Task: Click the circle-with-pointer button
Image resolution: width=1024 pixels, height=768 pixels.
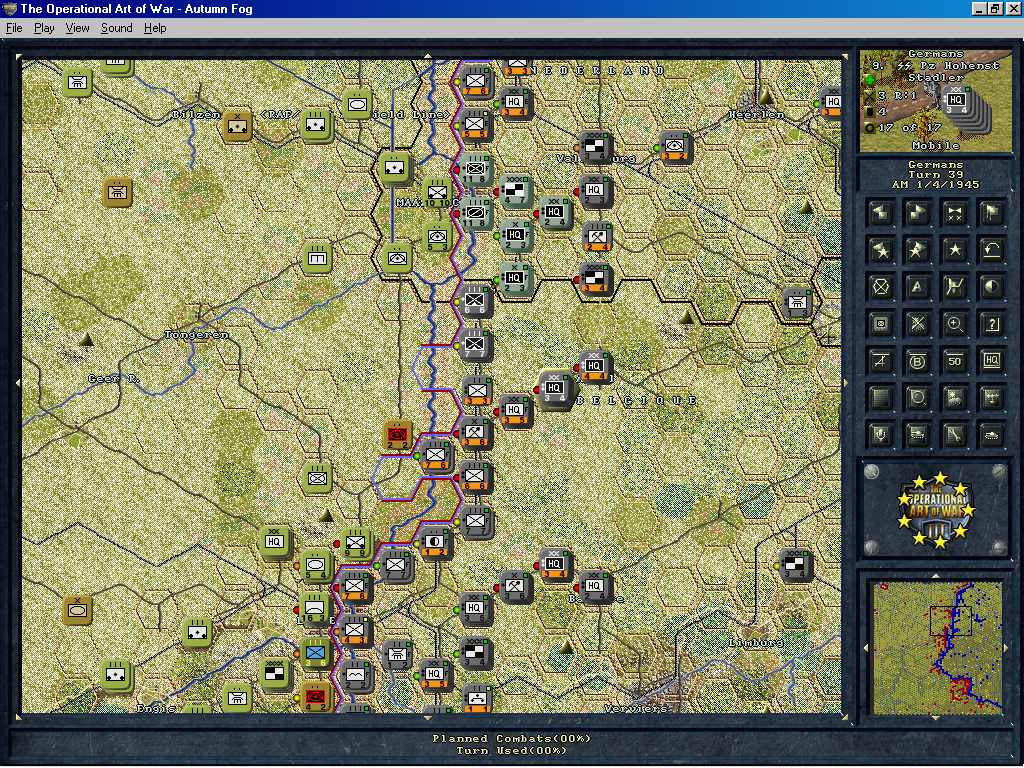Action: pos(918,398)
